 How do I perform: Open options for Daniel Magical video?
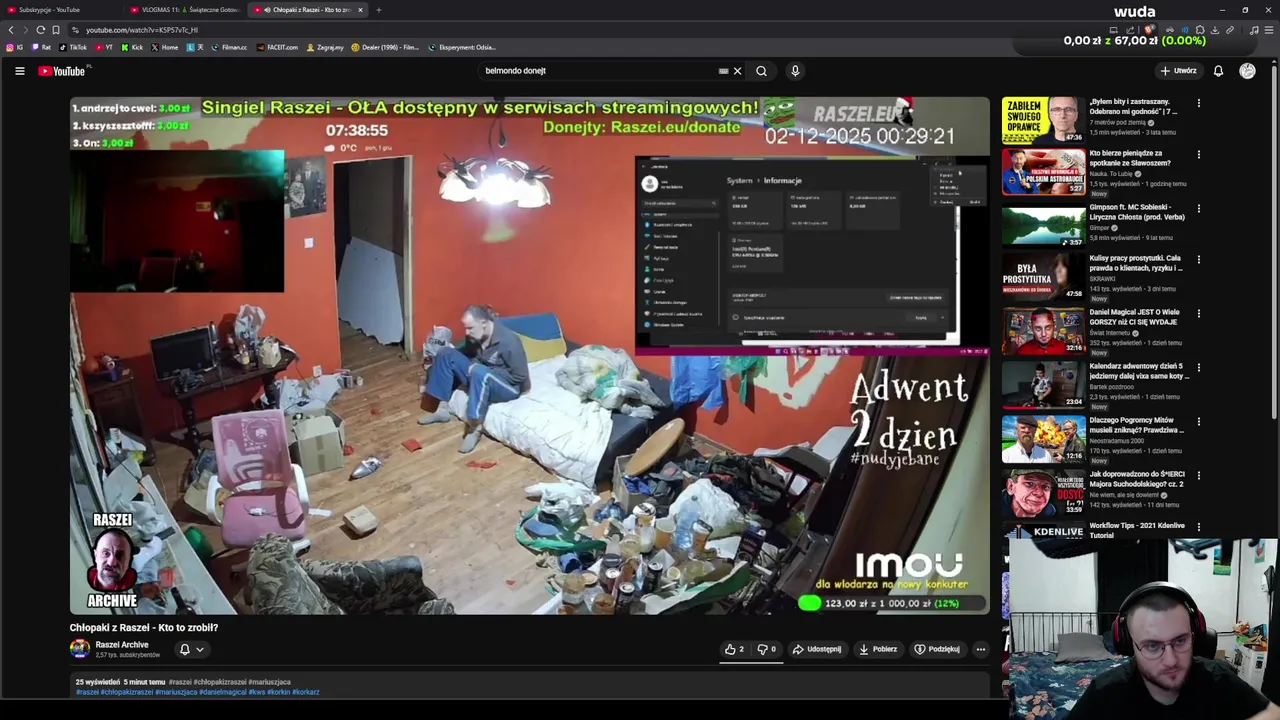pos(1198,314)
